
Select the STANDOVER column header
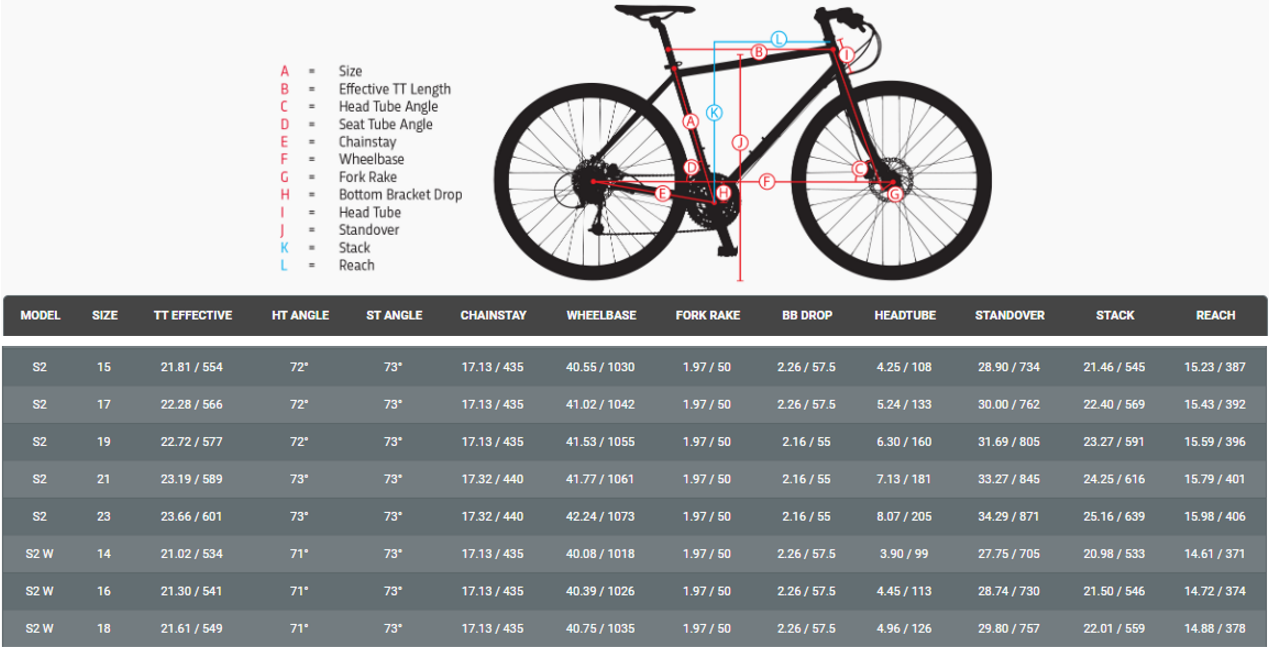coord(1009,315)
